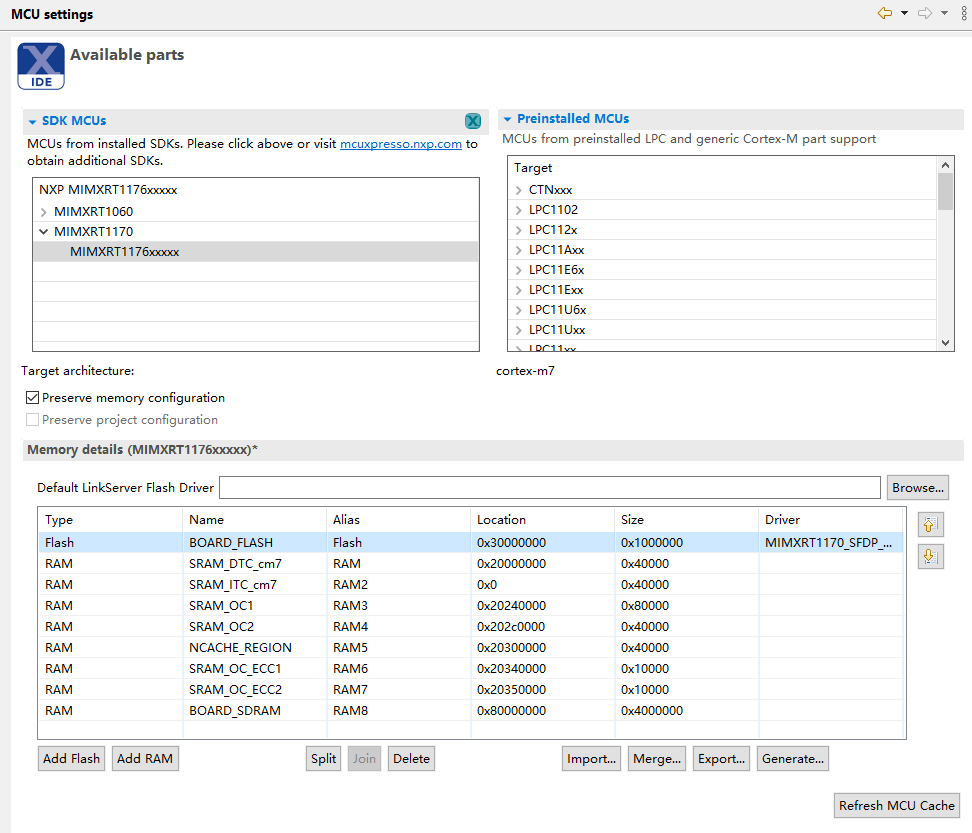Click the back navigation arrow icon
This screenshot has height=833, width=972.
click(885, 13)
